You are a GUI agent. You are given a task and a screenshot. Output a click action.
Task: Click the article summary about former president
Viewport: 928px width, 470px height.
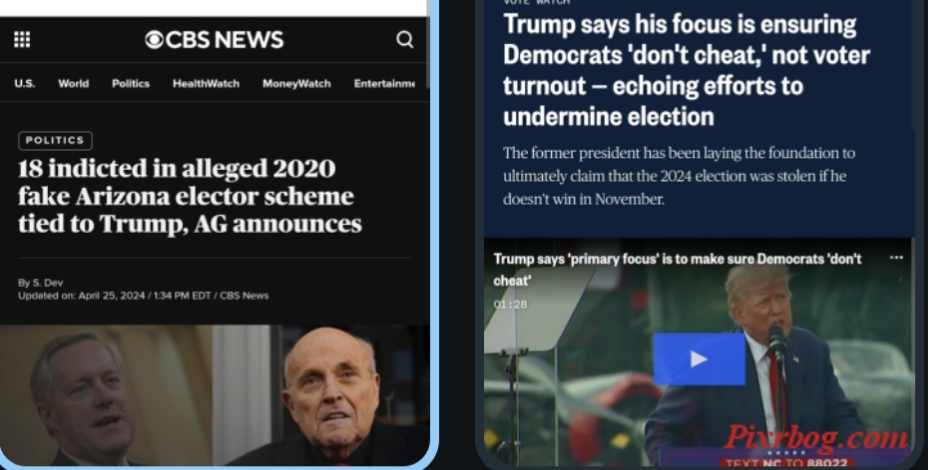(x=679, y=176)
